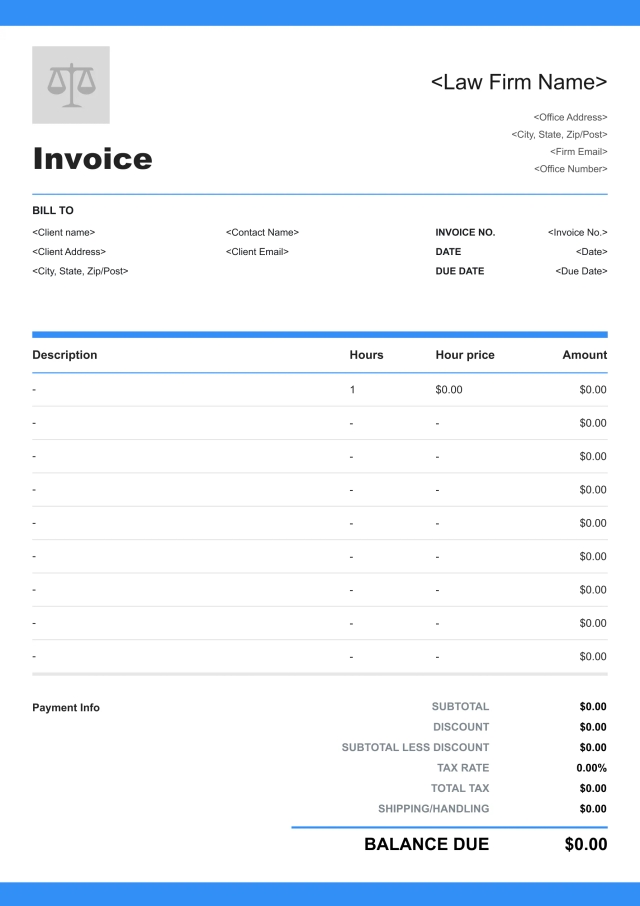Click the Hours column header
The image size is (640, 906).
[x=366, y=355]
